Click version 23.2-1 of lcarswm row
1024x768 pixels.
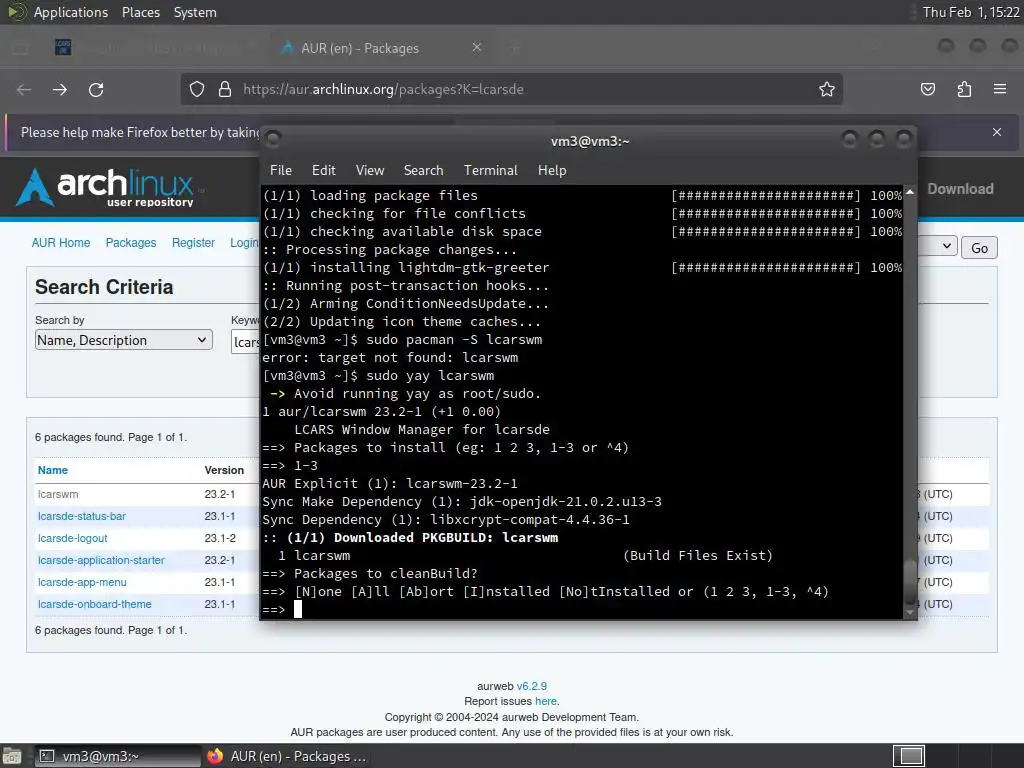219,494
